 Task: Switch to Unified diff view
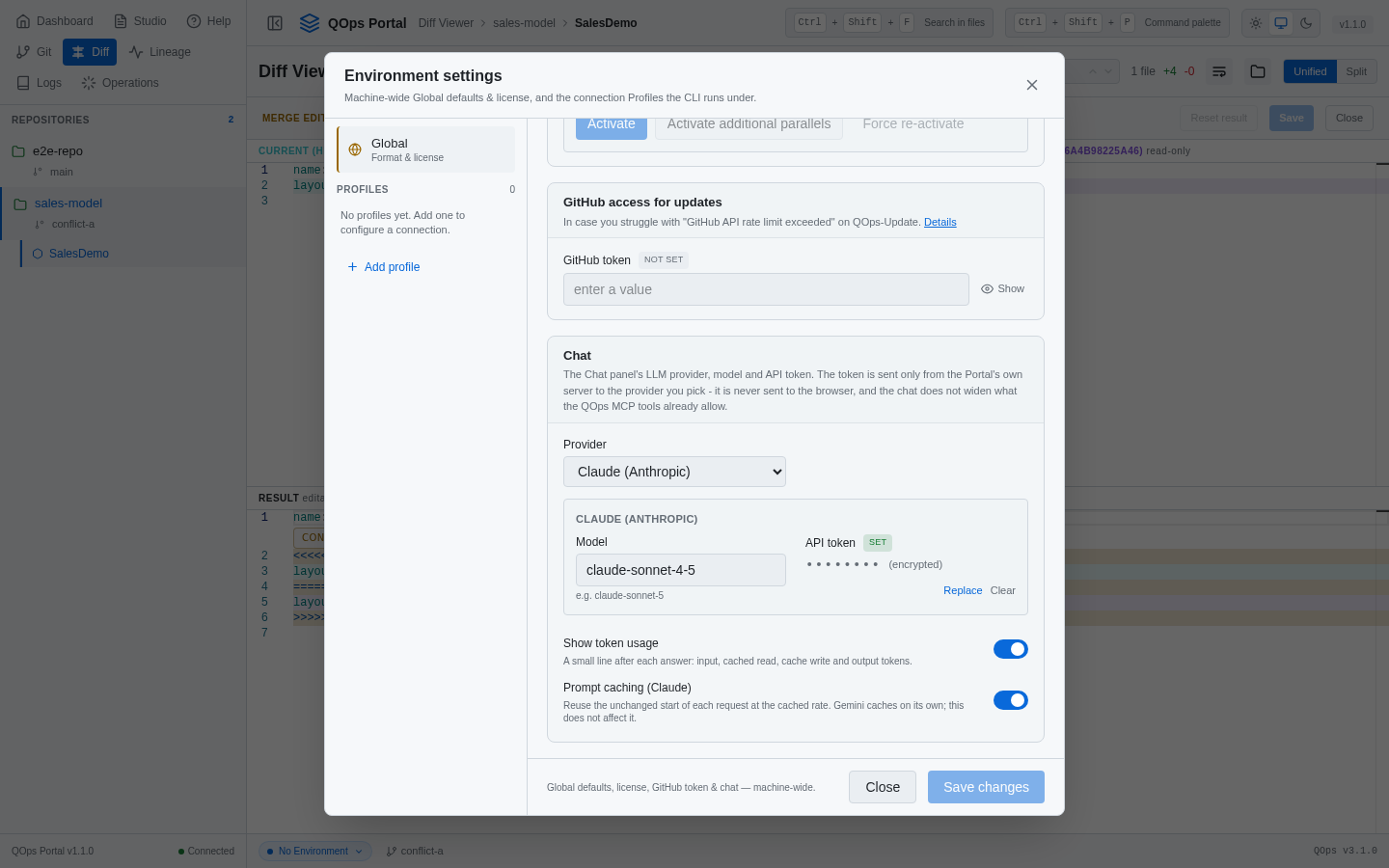click(1310, 71)
